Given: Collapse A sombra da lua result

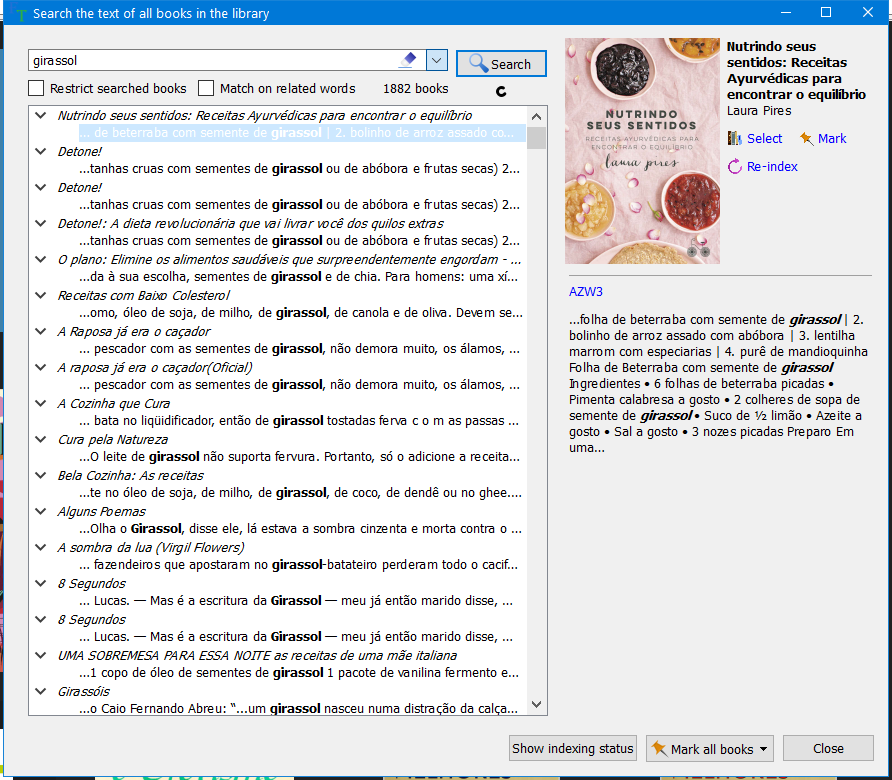Looking at the screenshot, I should point(40,547).
